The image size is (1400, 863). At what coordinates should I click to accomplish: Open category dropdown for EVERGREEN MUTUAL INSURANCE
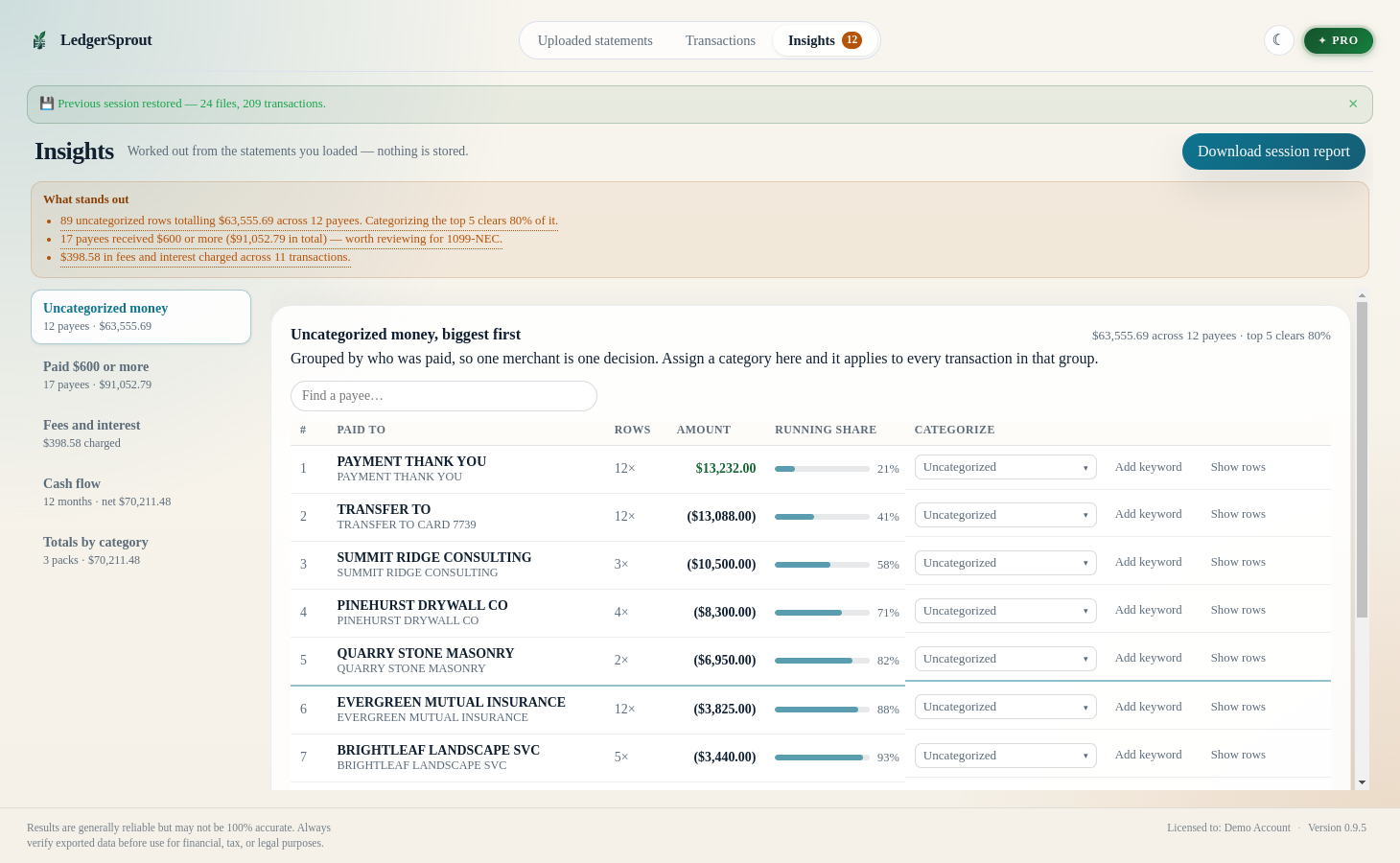click(x=1005, y=707)
